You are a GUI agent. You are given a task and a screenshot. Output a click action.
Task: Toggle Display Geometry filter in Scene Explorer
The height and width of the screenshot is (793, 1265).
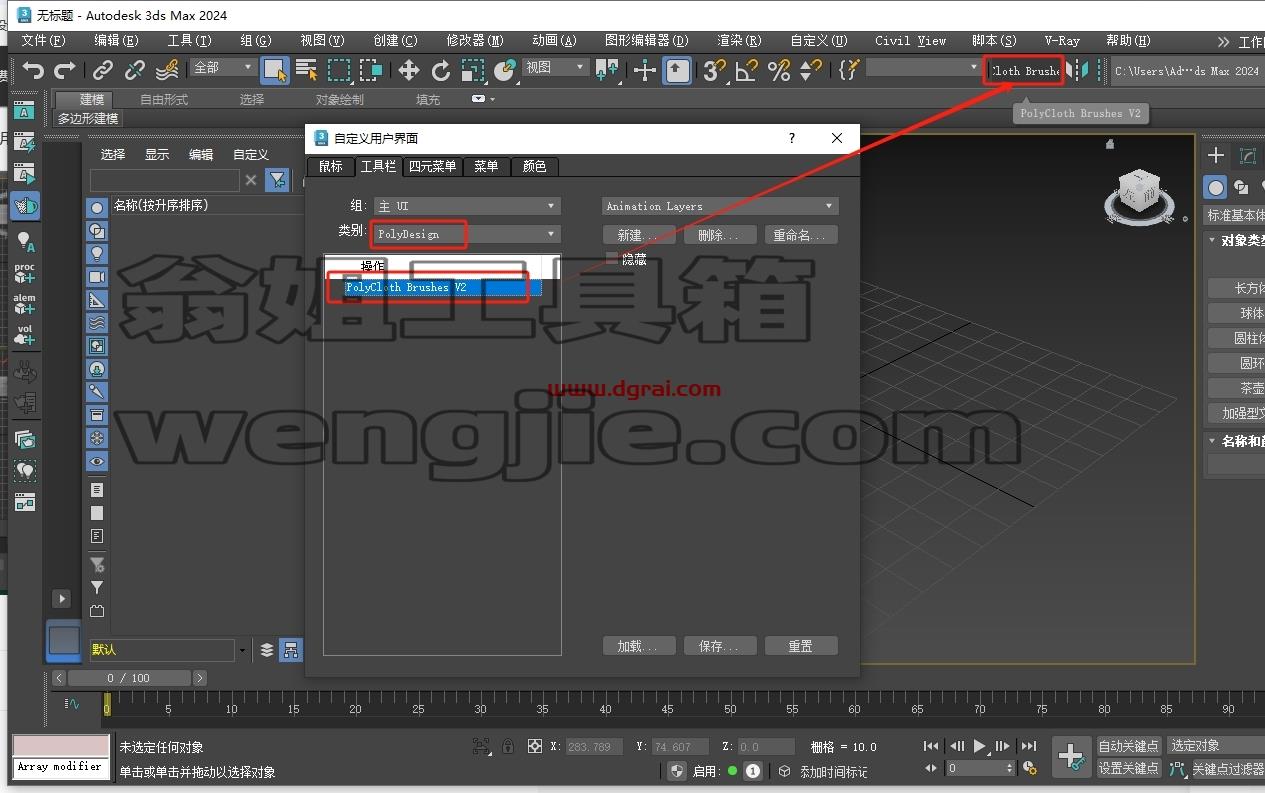(97, 208)
